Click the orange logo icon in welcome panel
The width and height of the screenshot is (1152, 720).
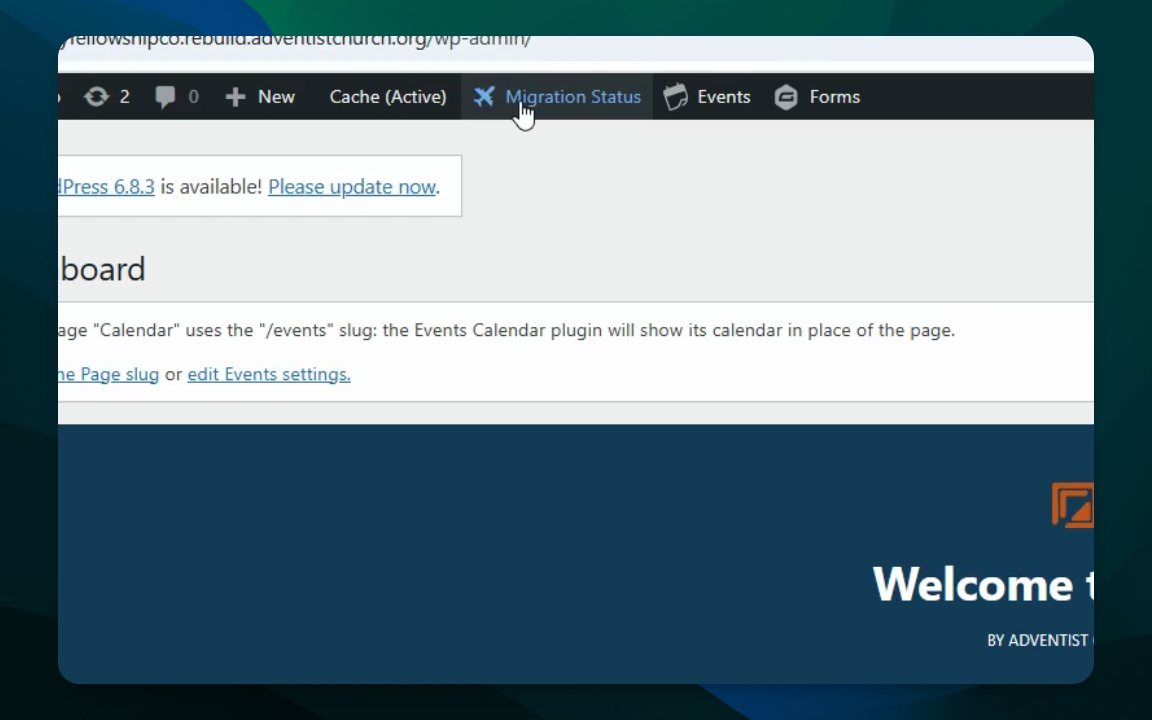(x=1073, y=505)
